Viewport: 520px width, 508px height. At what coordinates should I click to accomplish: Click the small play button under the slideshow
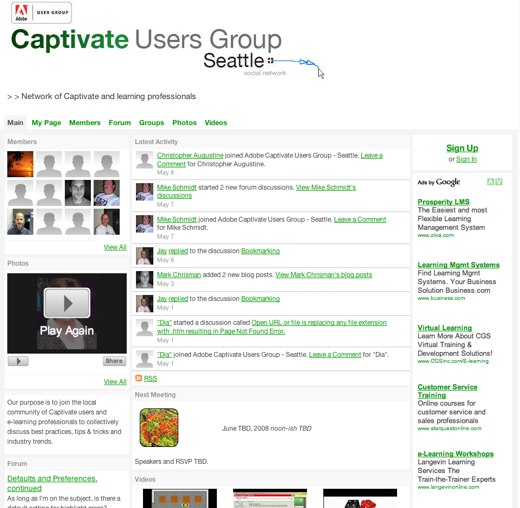click(x=18, y=361)
